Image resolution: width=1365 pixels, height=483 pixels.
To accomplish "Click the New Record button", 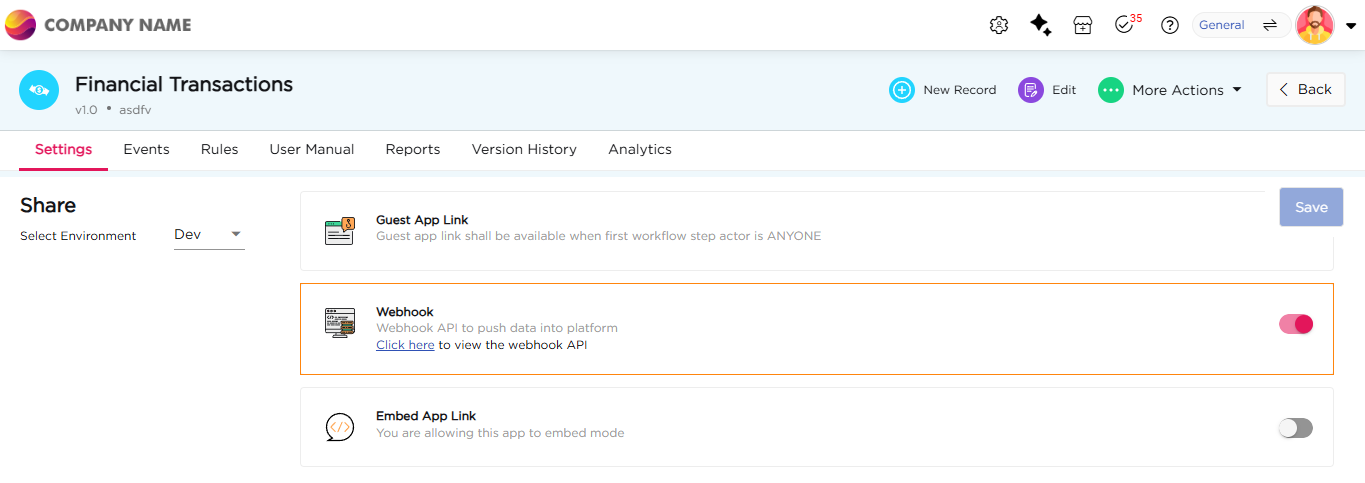I will tap(943, 90).
